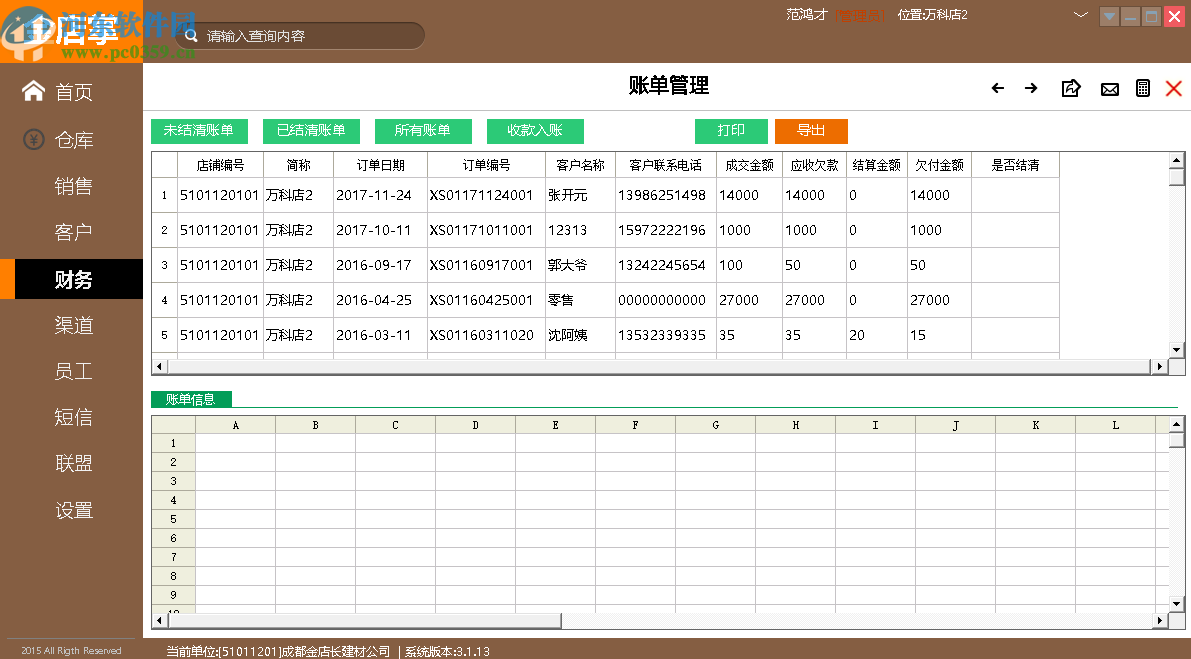1191x659 pixels.
Task: Switch to the 财务 menu item
Action: 73,278
